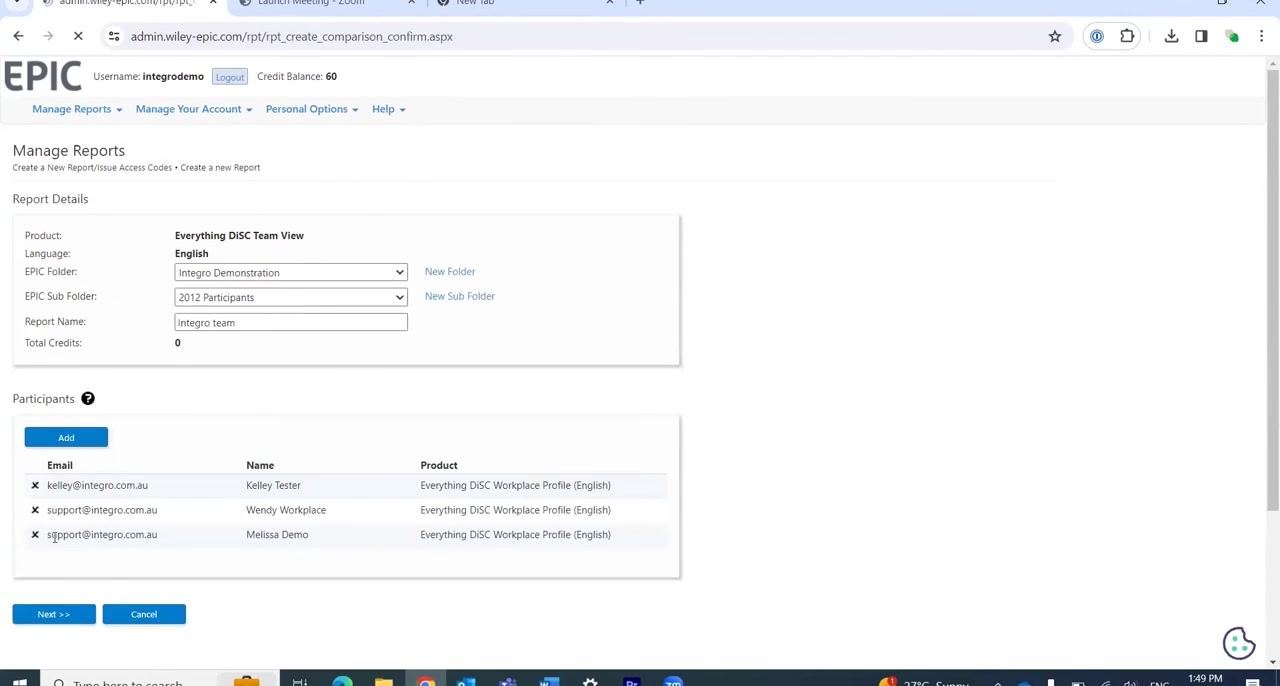Open the cookie preferences icon
1280x686 pixels.
tap(1239, 643)
